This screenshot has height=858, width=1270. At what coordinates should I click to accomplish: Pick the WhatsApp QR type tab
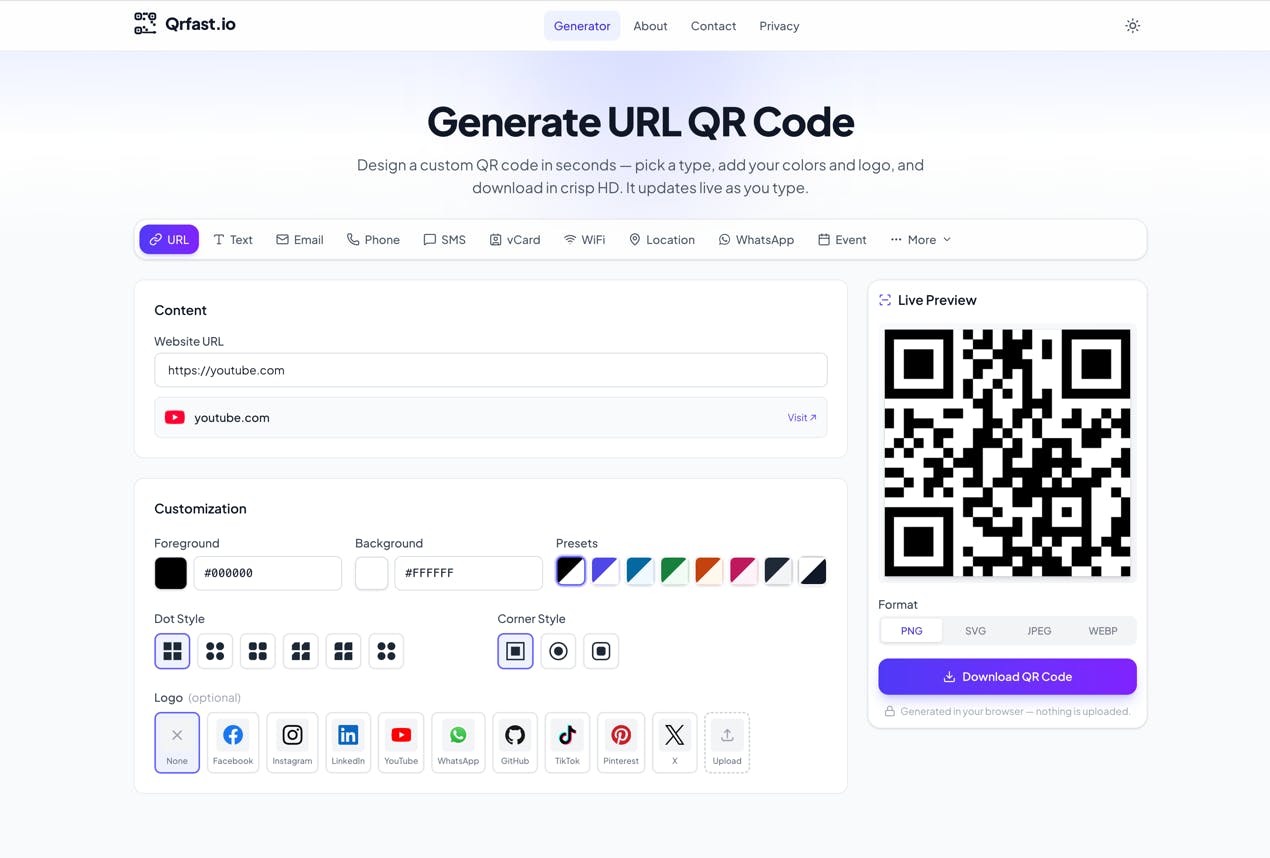[756, 240]
